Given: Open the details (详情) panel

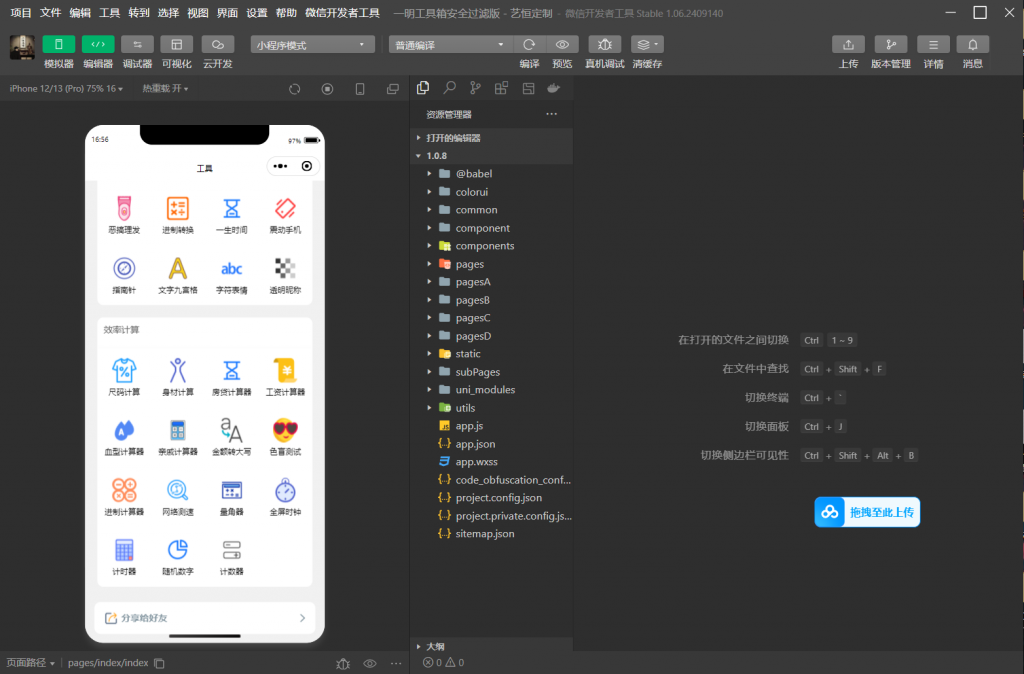Looking at the screenshot, I should tap(933, 44).
